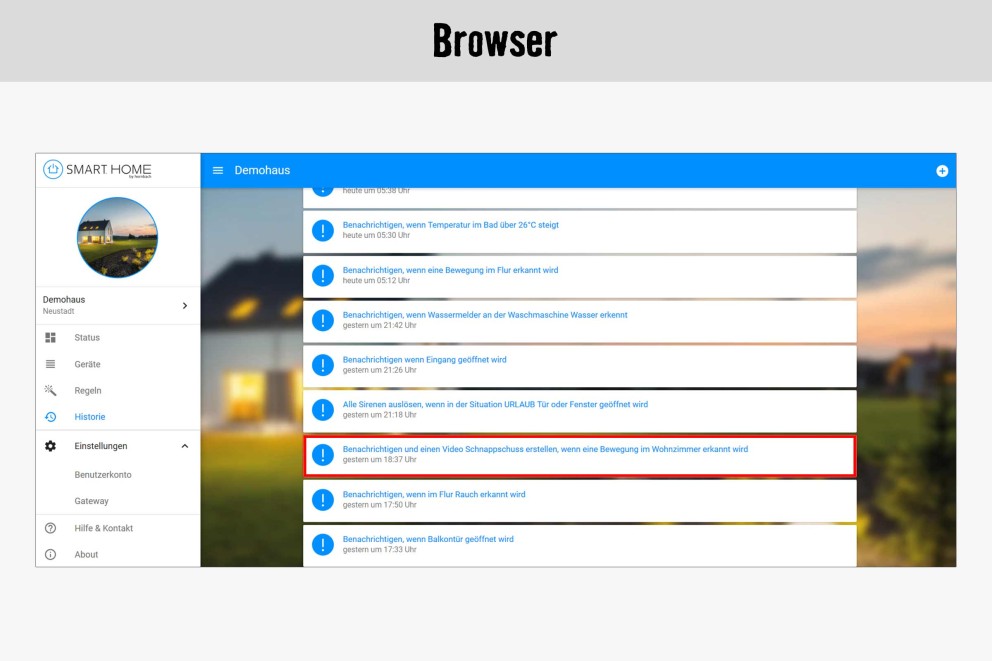Open the hamburger menu next to Demohaus

point(218,170)
